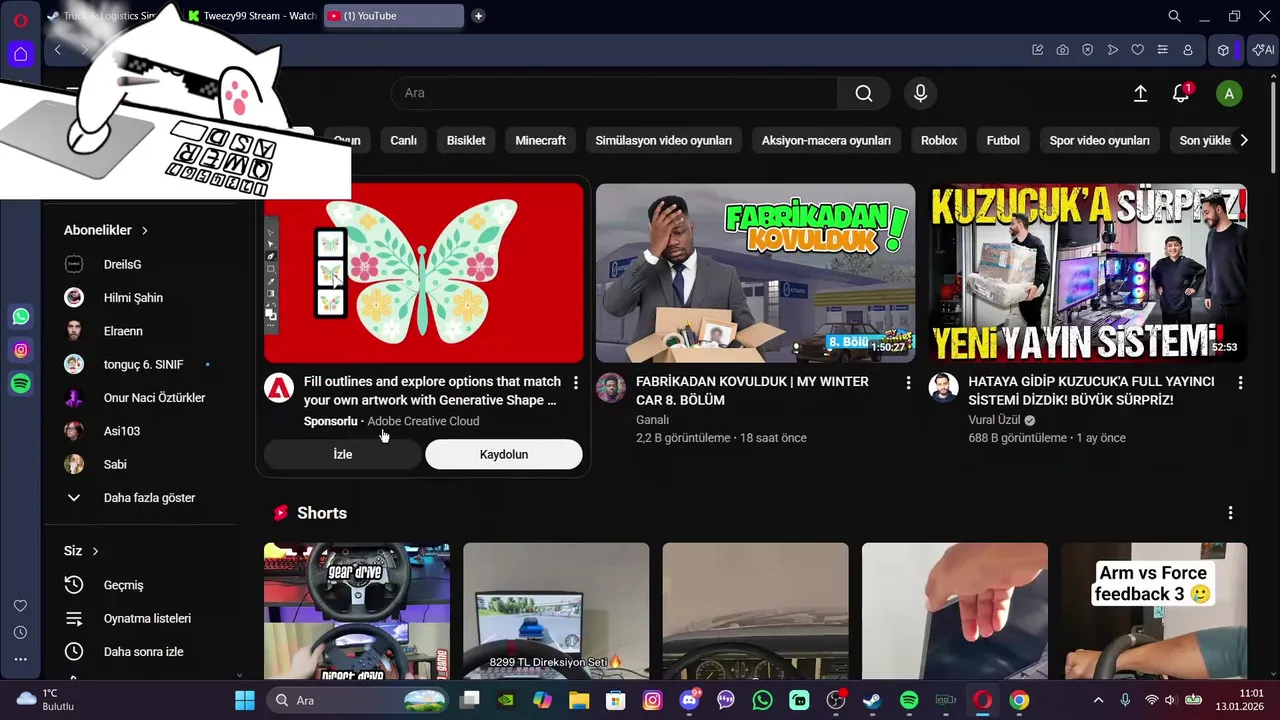Select Spor video oyunları chip
The height and width of the screenshot is (720, 1280).
pyautogui.click(x=1099, y=141)
